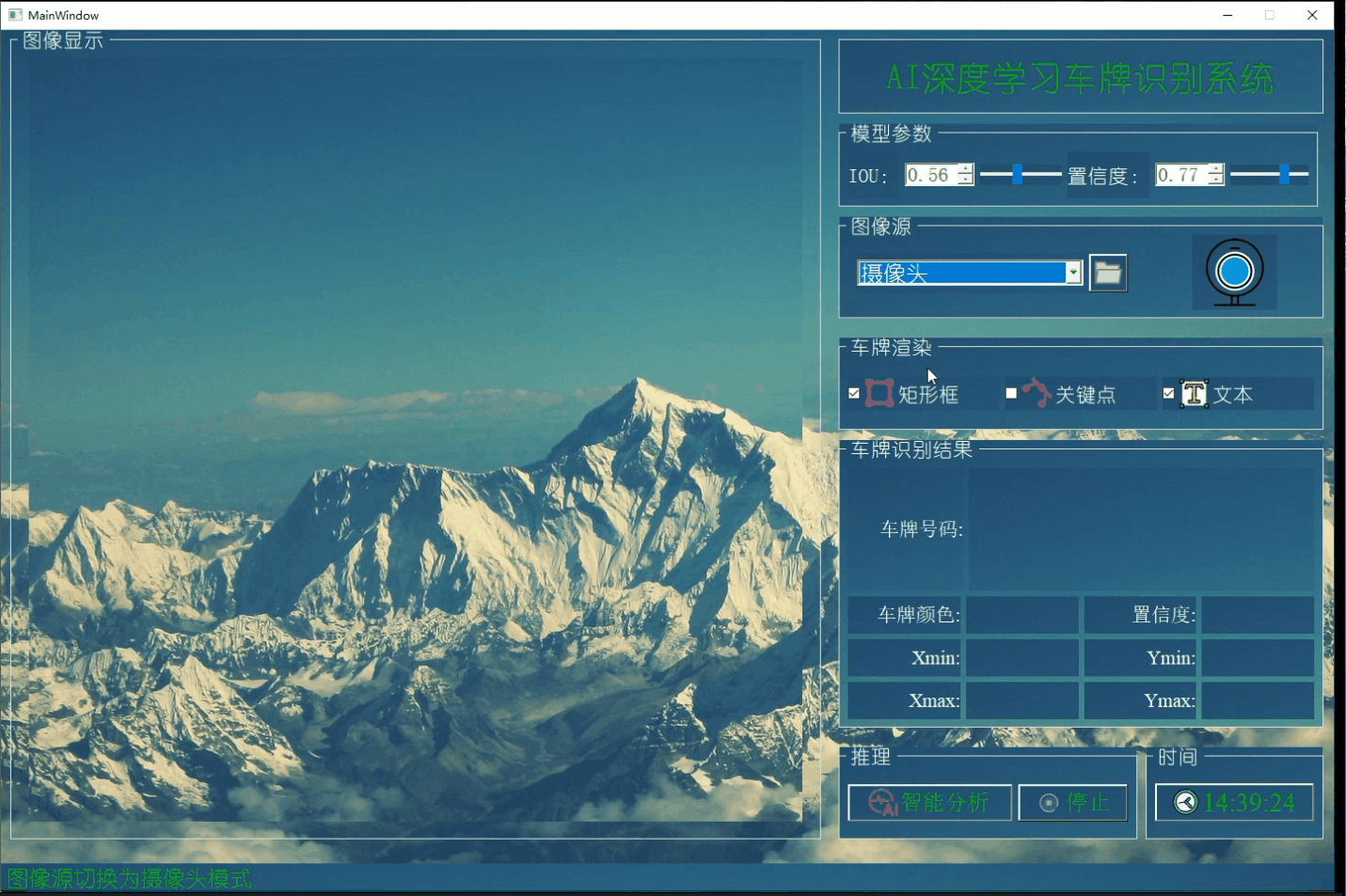Uncheck the 矩形框 checkbox
1346x896 pixels.
[854, 393]
